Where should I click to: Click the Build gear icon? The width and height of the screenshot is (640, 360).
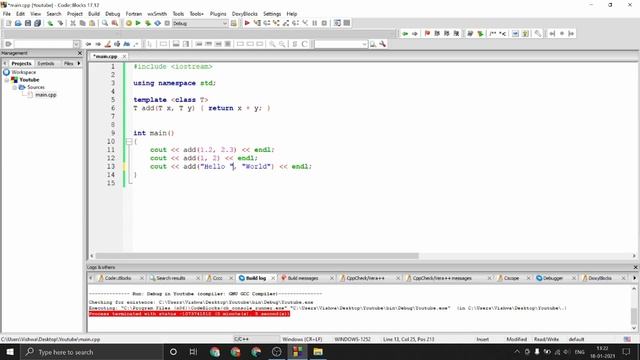[x=129, y=23]
